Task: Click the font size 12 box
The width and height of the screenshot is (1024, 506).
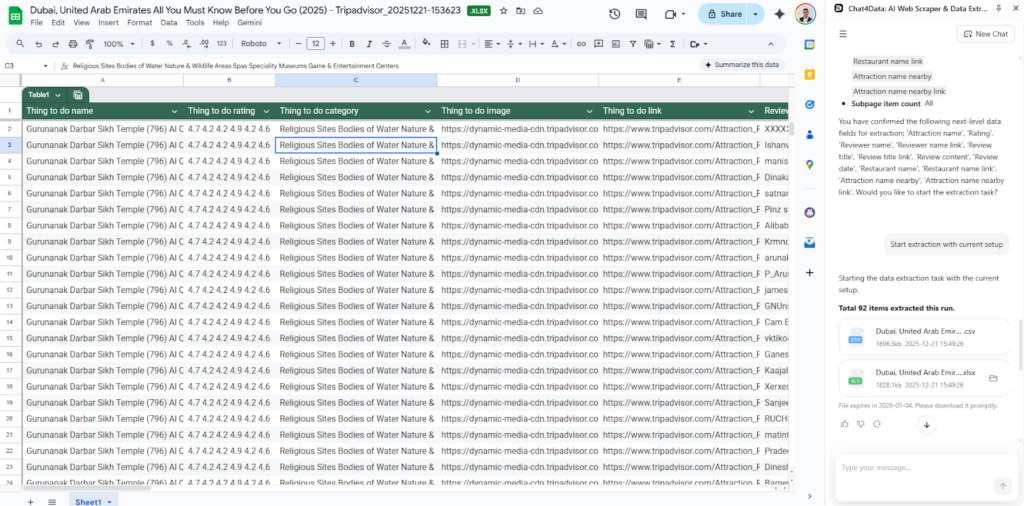Action: pyautogui.click(x=315, y=44)
